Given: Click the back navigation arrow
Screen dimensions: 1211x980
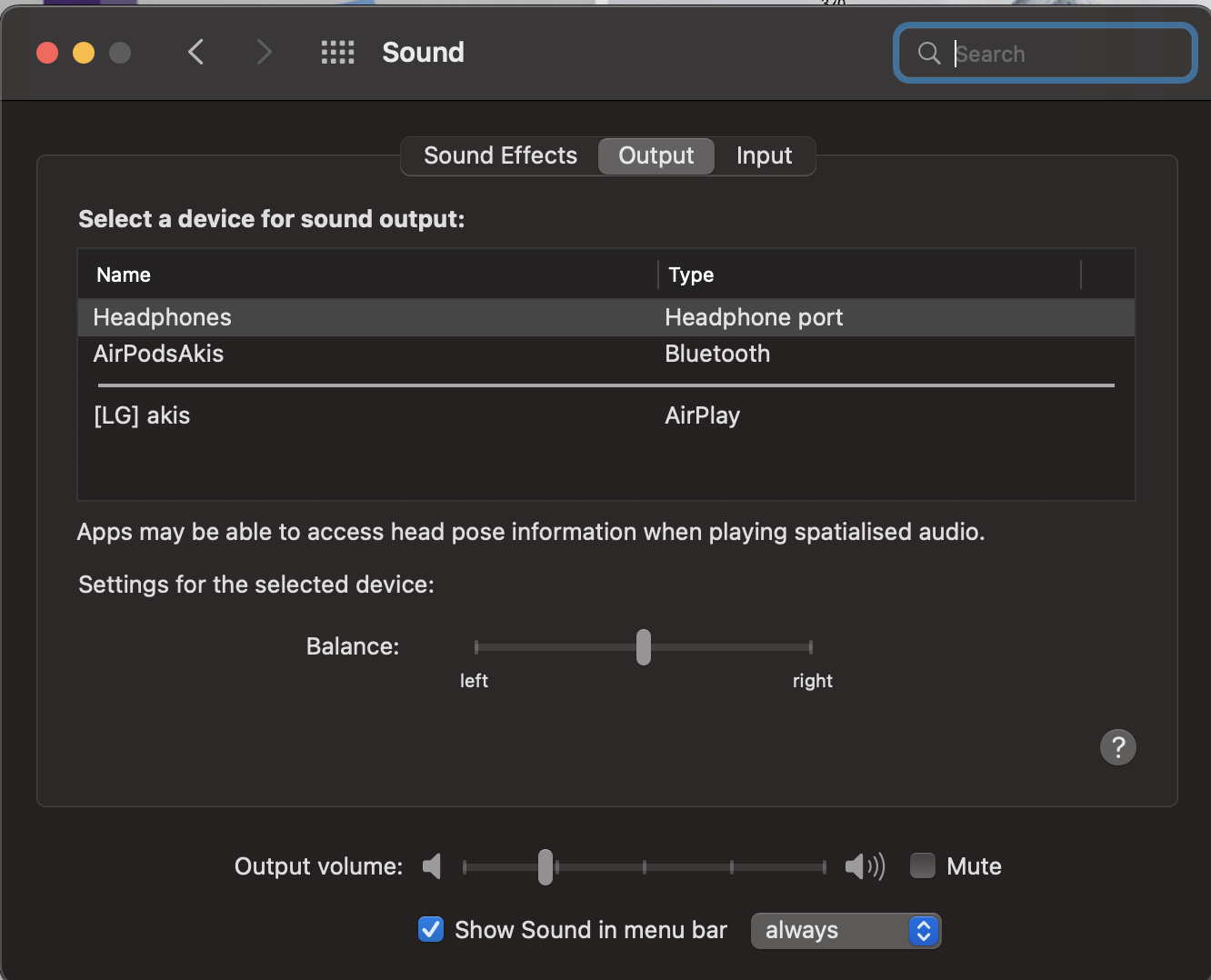Looking at the screenshot, I should (x=195, y=52).
